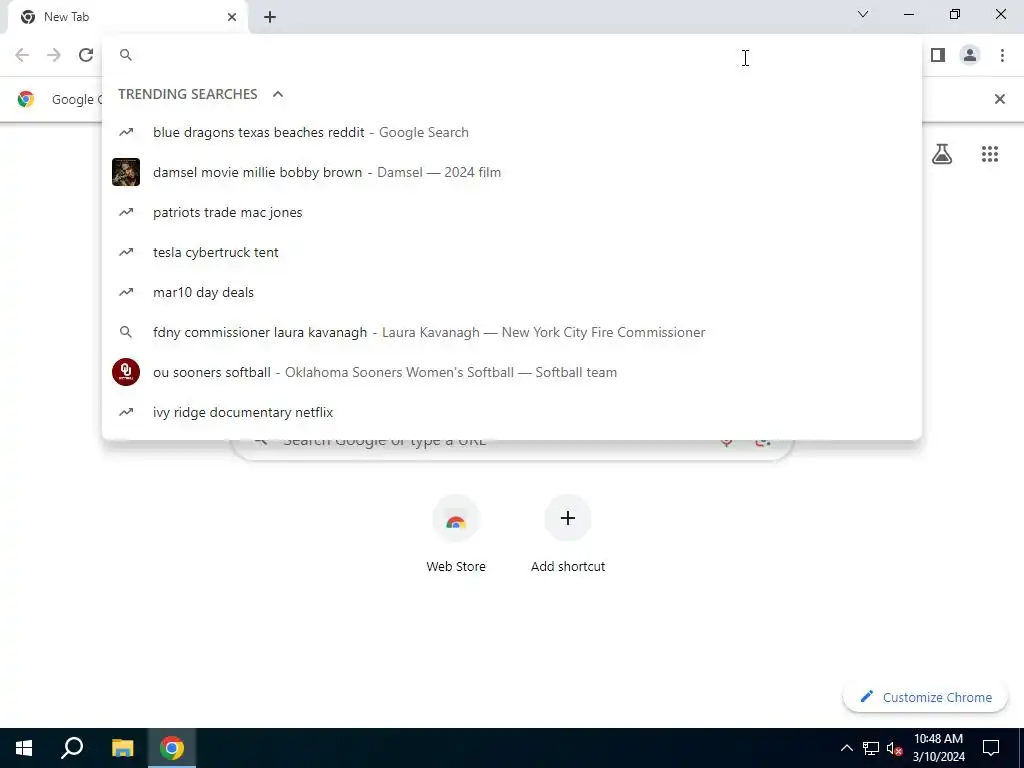Open the Web Store shortcut

tap(456, 534)
